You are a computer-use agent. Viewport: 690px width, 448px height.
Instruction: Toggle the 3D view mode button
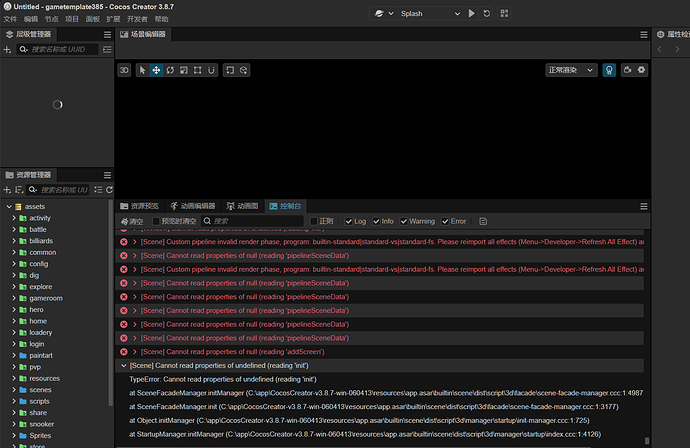coord(124,70)
